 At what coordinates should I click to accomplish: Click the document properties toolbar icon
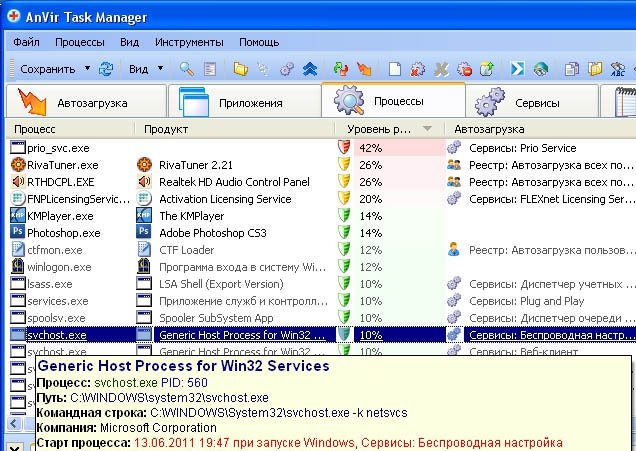point(210,69)
